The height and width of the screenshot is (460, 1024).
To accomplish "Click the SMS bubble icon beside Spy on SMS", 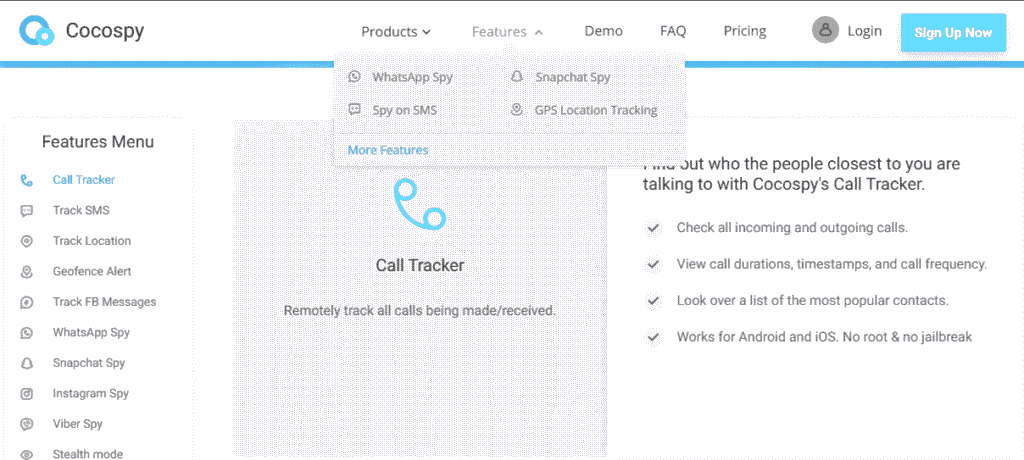I will click(x=354, y=110).
